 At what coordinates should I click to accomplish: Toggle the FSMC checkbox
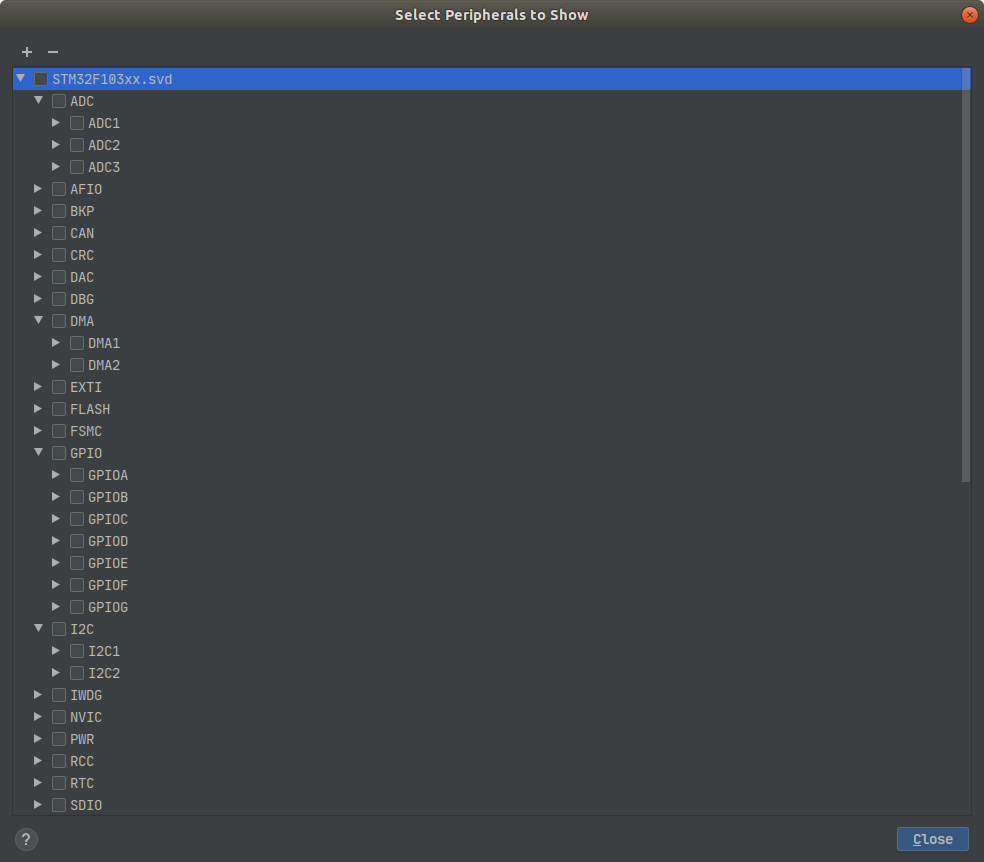[59, 431]
